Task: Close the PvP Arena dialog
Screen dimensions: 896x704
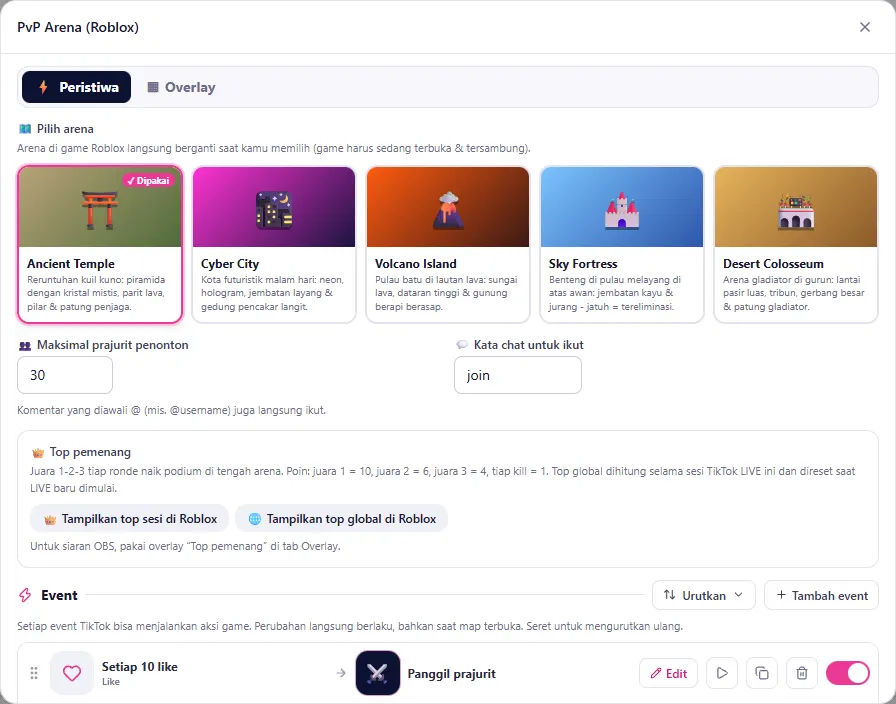Action: [x=865, y=27]
